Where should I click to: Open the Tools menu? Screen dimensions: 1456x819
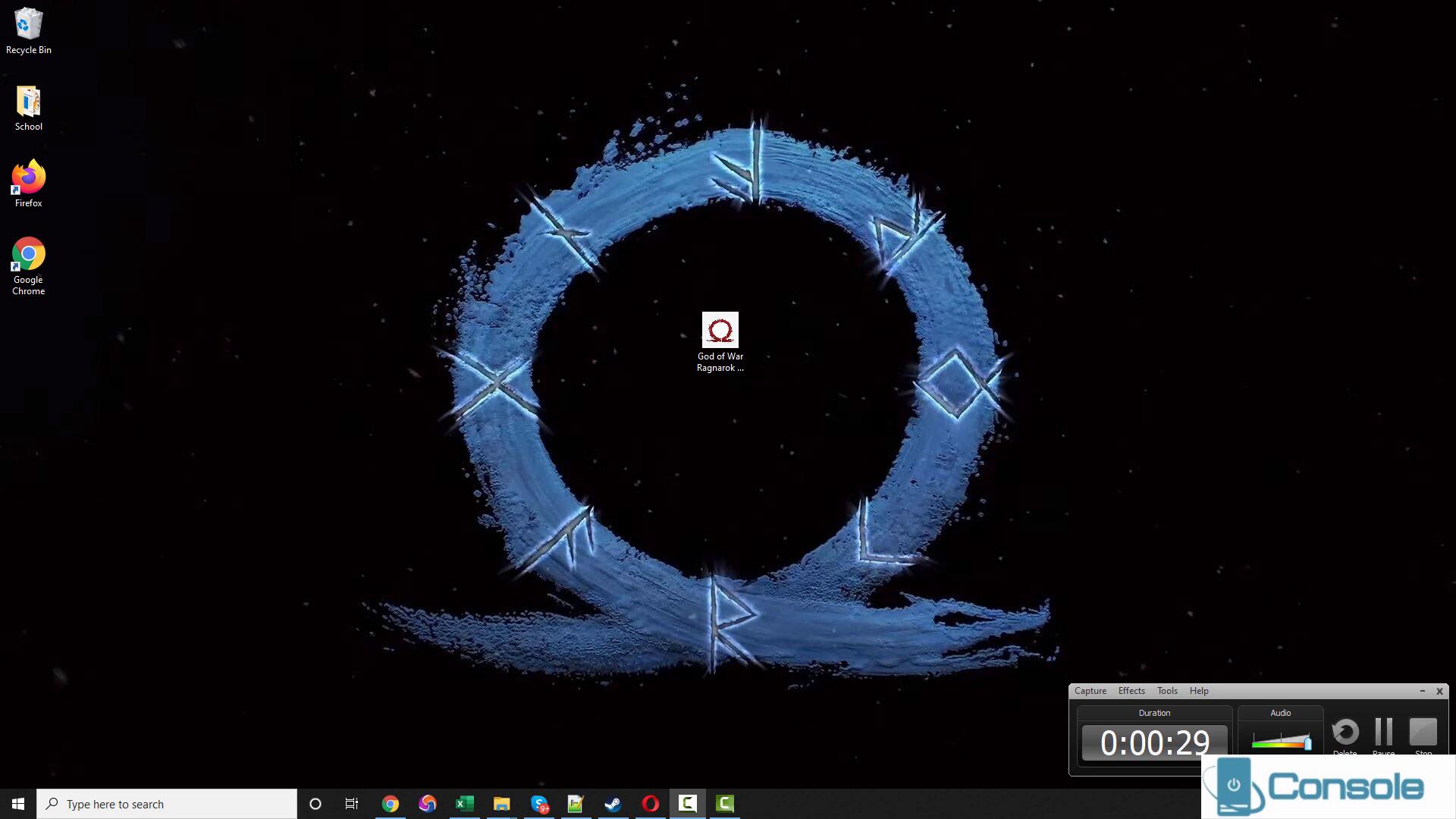1166,691
